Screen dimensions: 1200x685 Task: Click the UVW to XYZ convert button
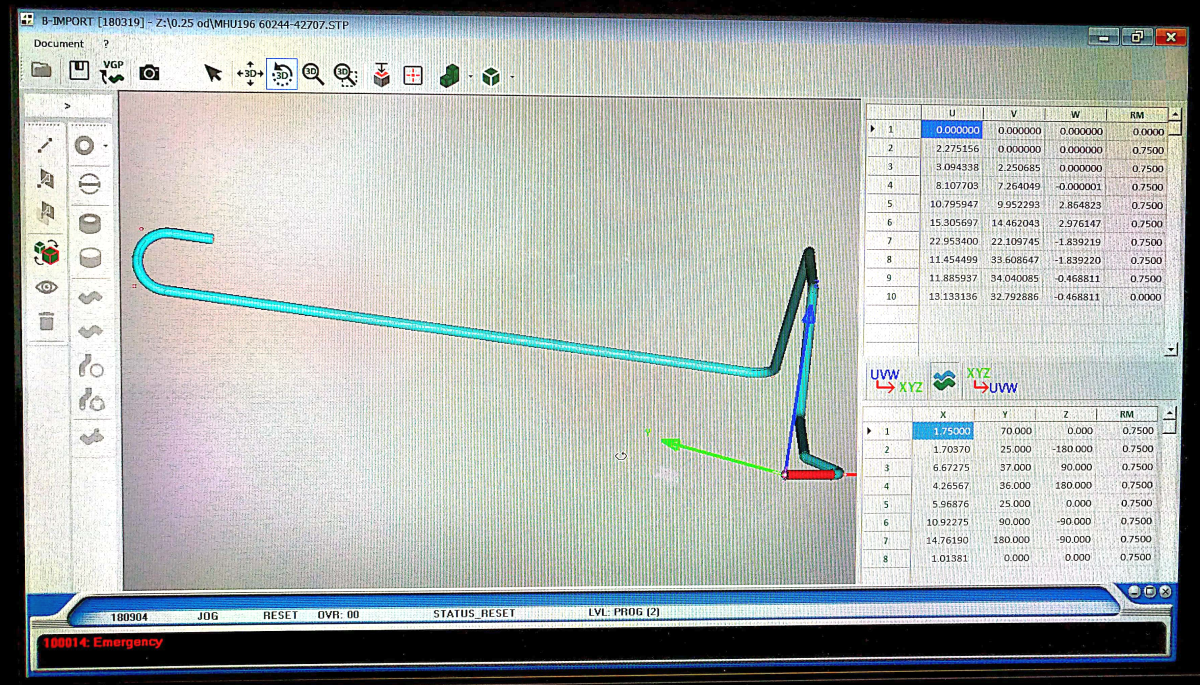(895, 381)
